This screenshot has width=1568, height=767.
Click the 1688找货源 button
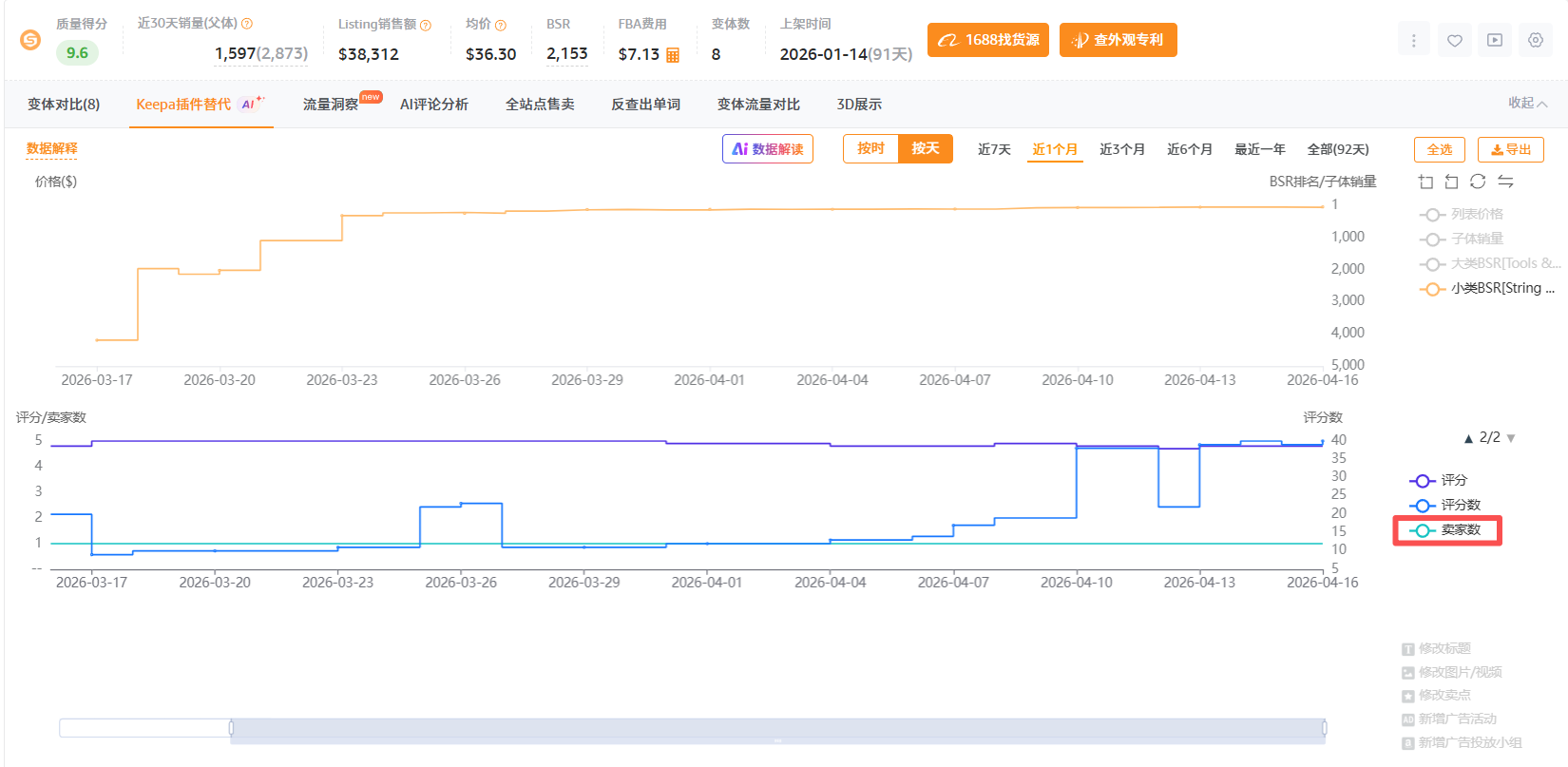[988, 40]
